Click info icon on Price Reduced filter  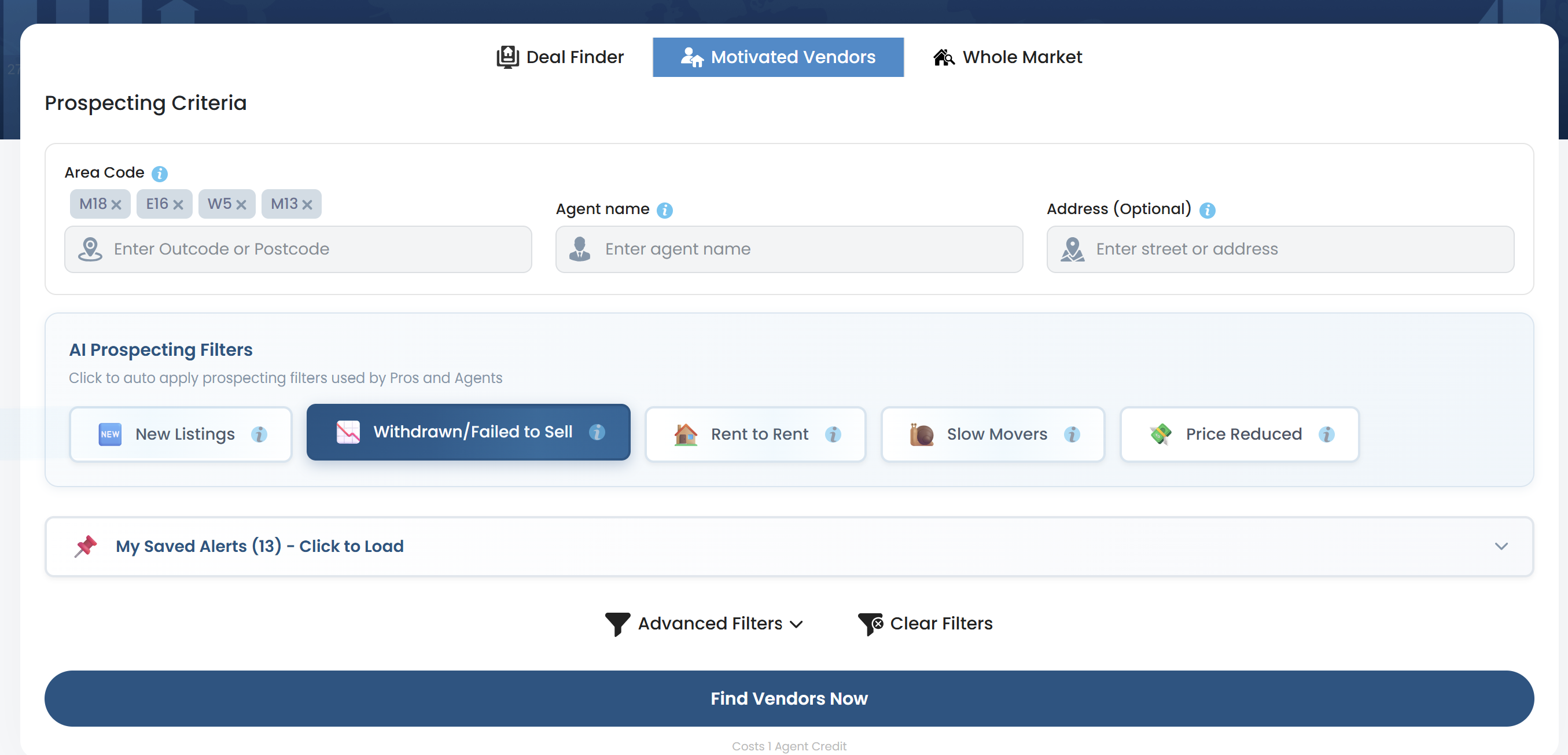click(1326, 434)
